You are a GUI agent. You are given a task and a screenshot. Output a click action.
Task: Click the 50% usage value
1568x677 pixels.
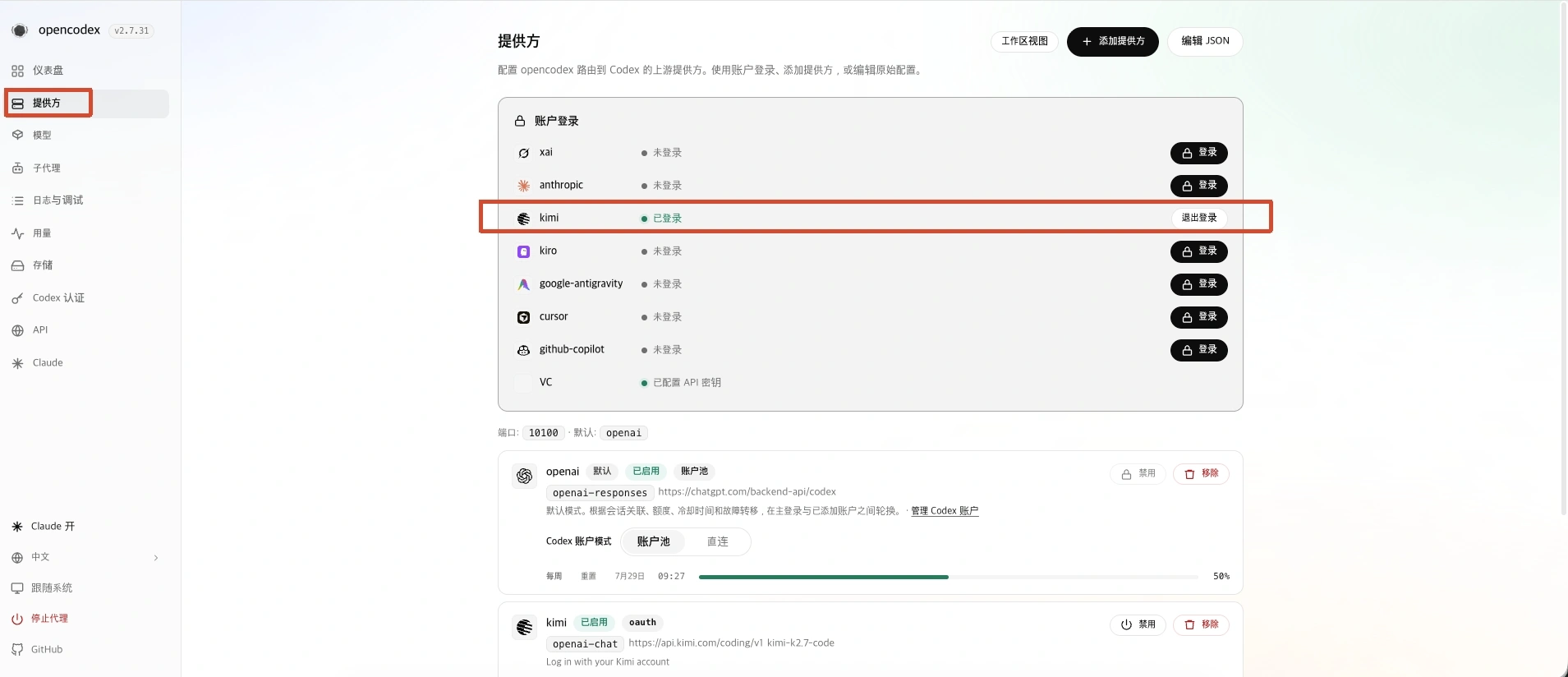(x=1221, y=577)
